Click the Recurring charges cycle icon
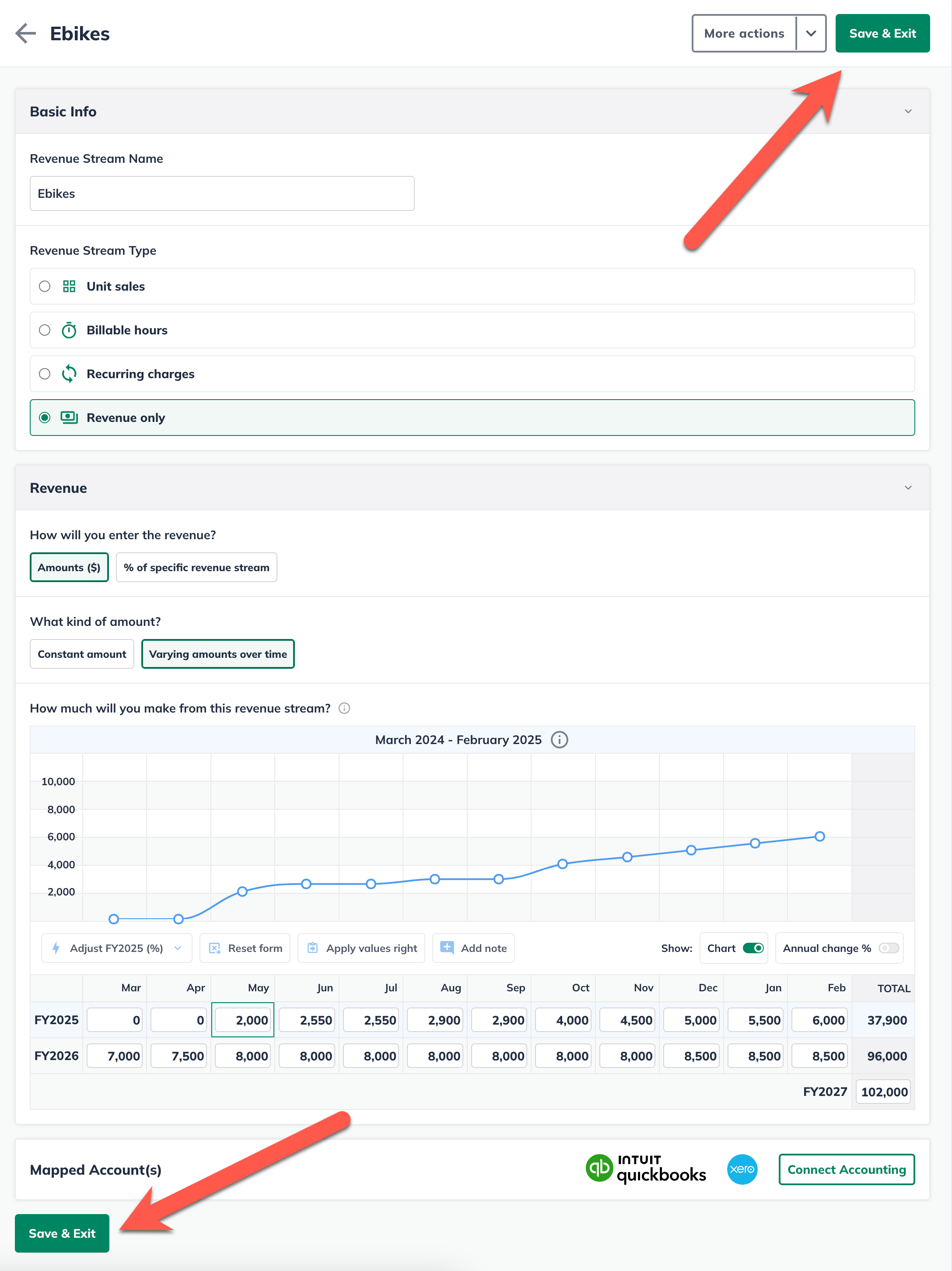 click(x=69, y=374)
